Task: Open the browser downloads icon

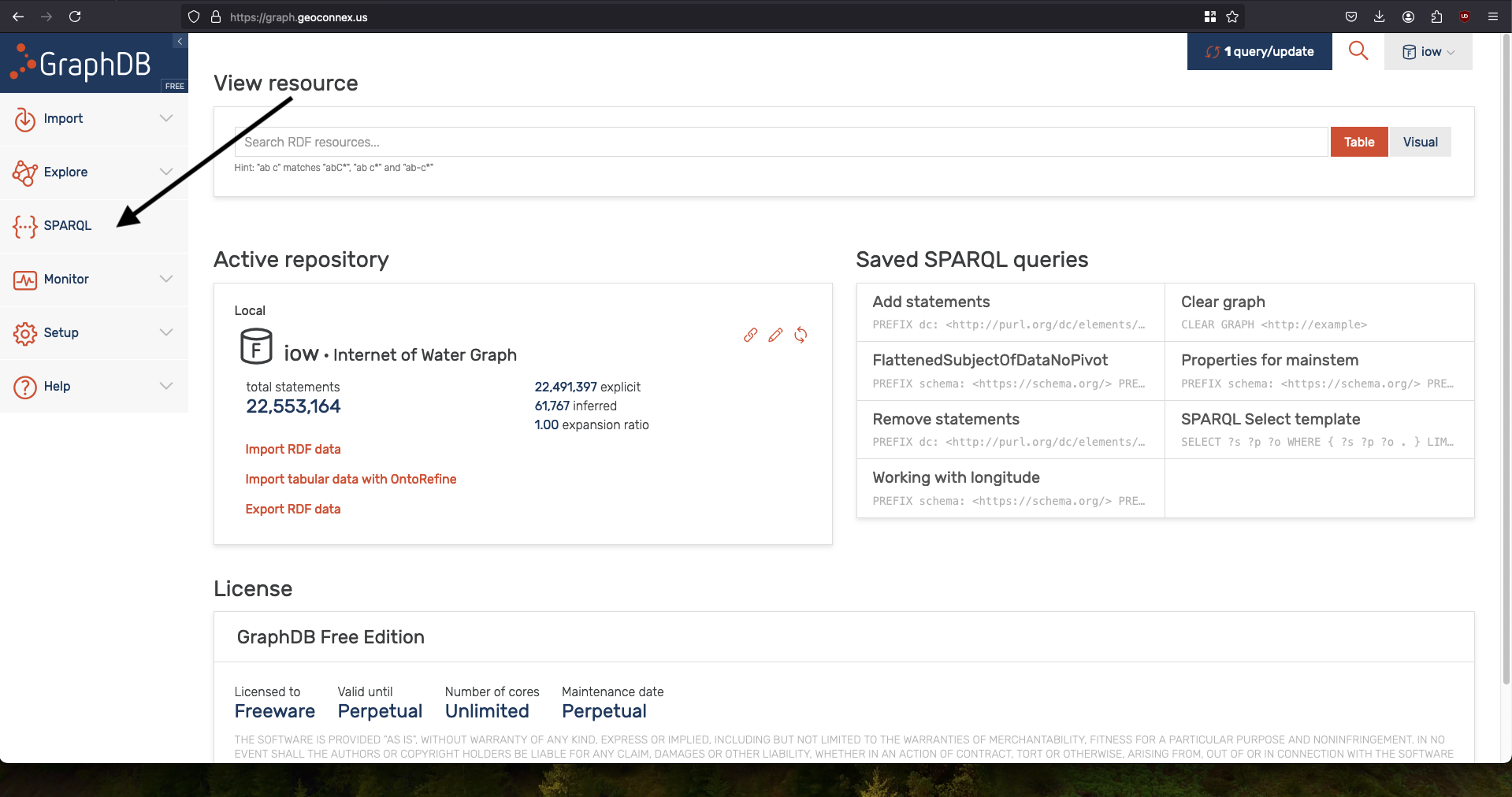Action: click(x=1379, y=17)
